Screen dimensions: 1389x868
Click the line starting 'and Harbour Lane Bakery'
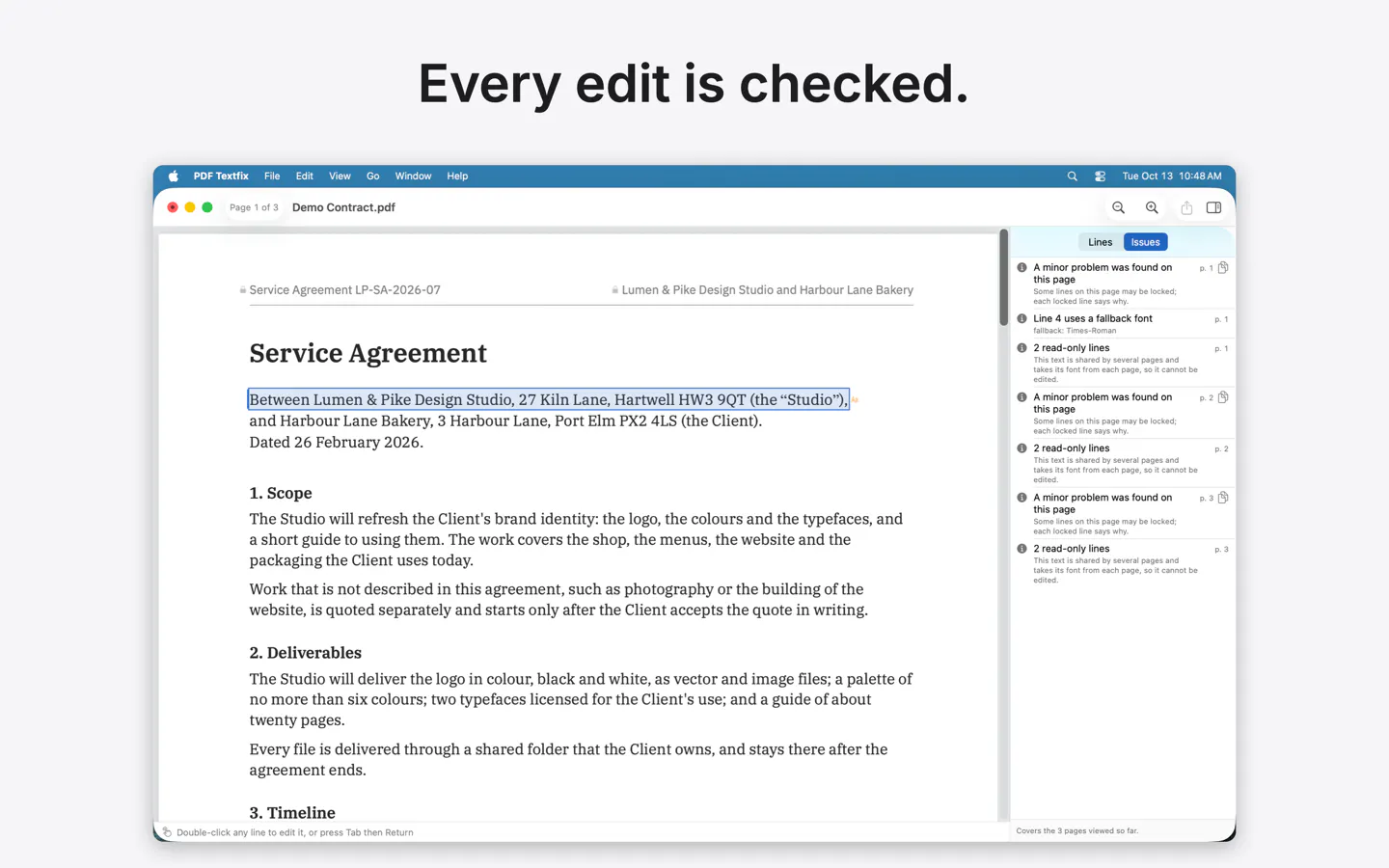click(505, 420)
